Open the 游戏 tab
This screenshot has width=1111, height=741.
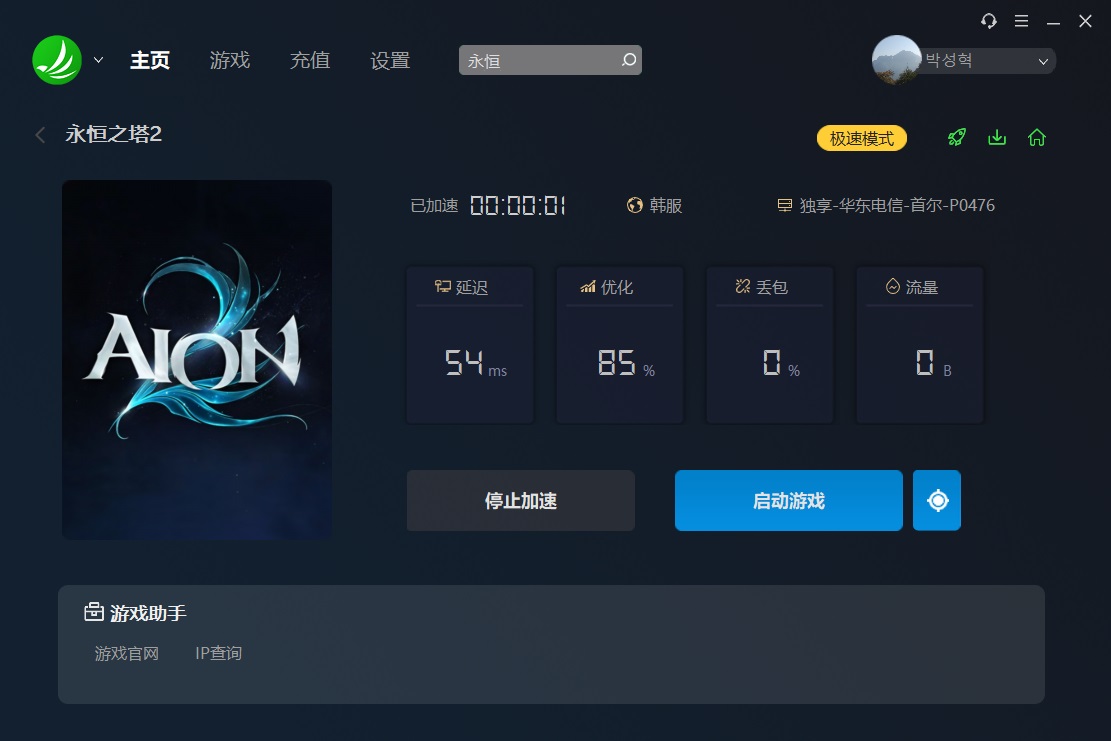(230, 60)
